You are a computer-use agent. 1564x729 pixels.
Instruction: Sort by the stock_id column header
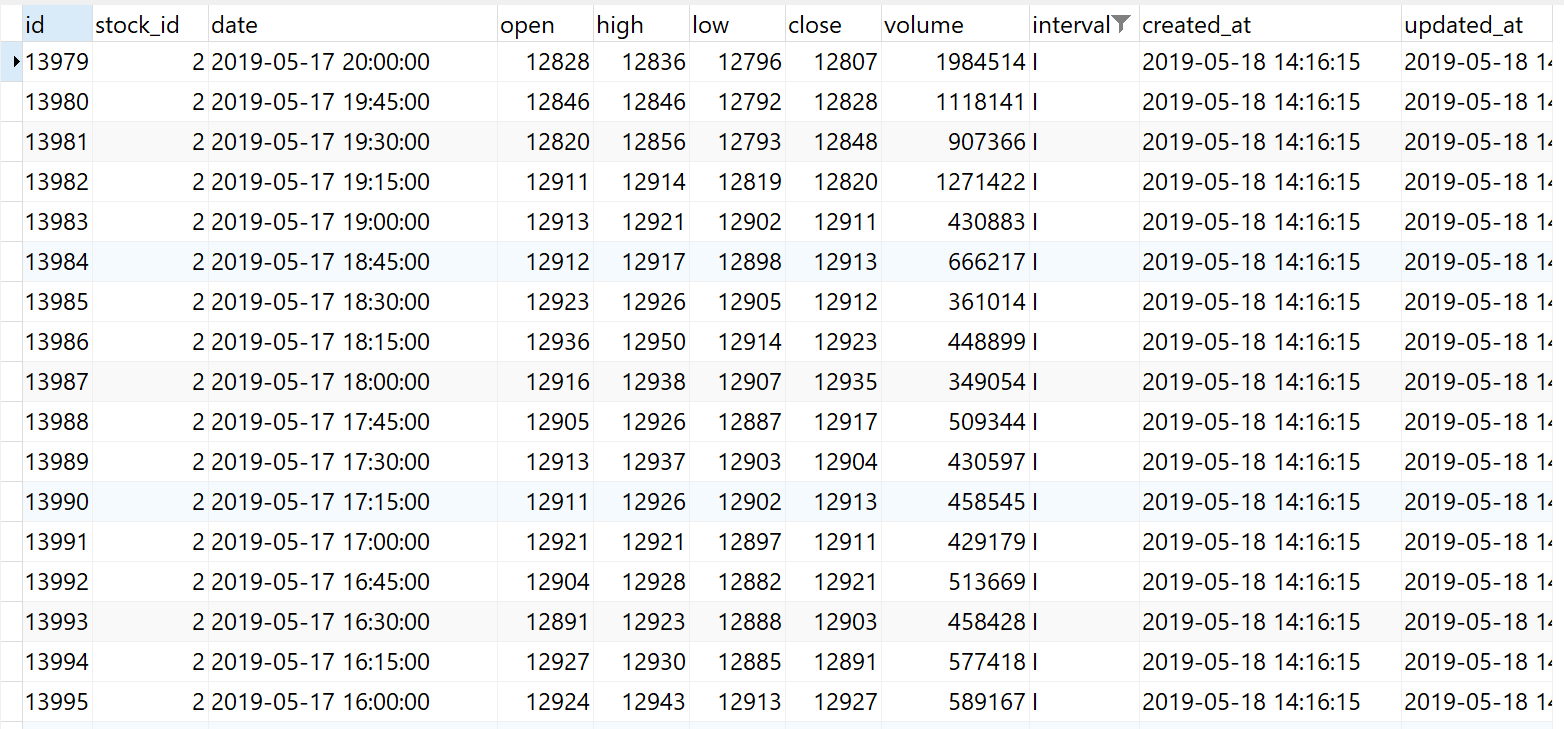[x=150, y=25]
